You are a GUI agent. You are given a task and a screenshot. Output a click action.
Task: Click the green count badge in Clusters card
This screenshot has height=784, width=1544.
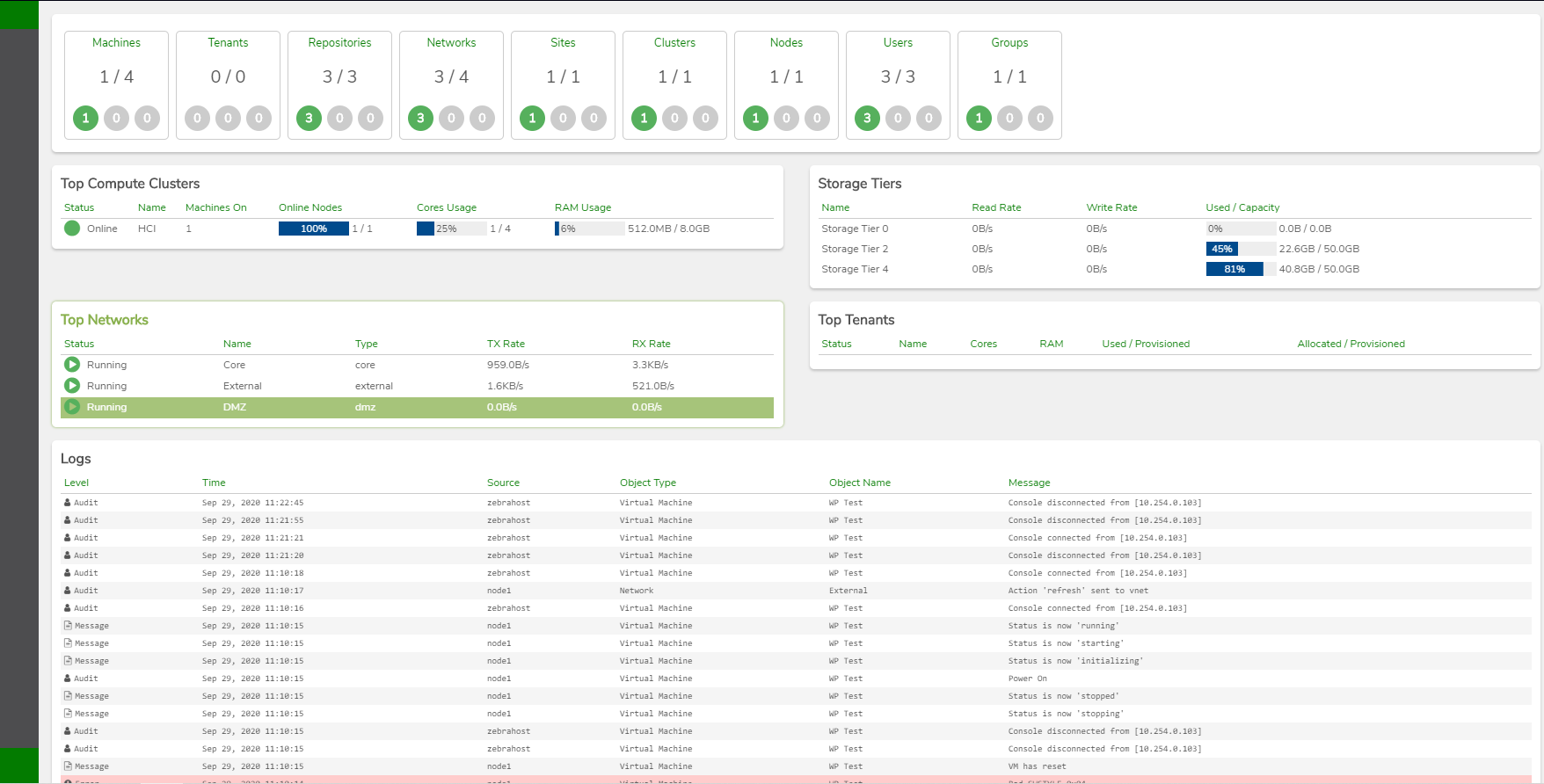(x=644, y=118)
